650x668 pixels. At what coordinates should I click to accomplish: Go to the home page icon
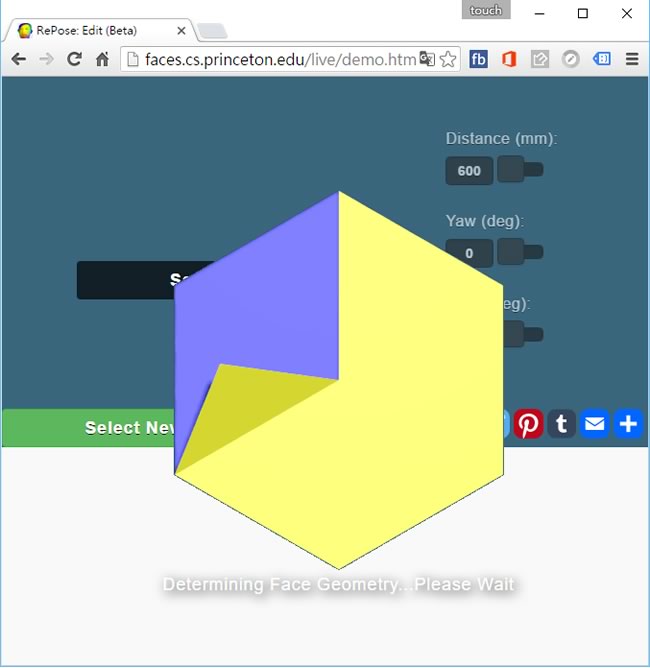coord(102,59)
